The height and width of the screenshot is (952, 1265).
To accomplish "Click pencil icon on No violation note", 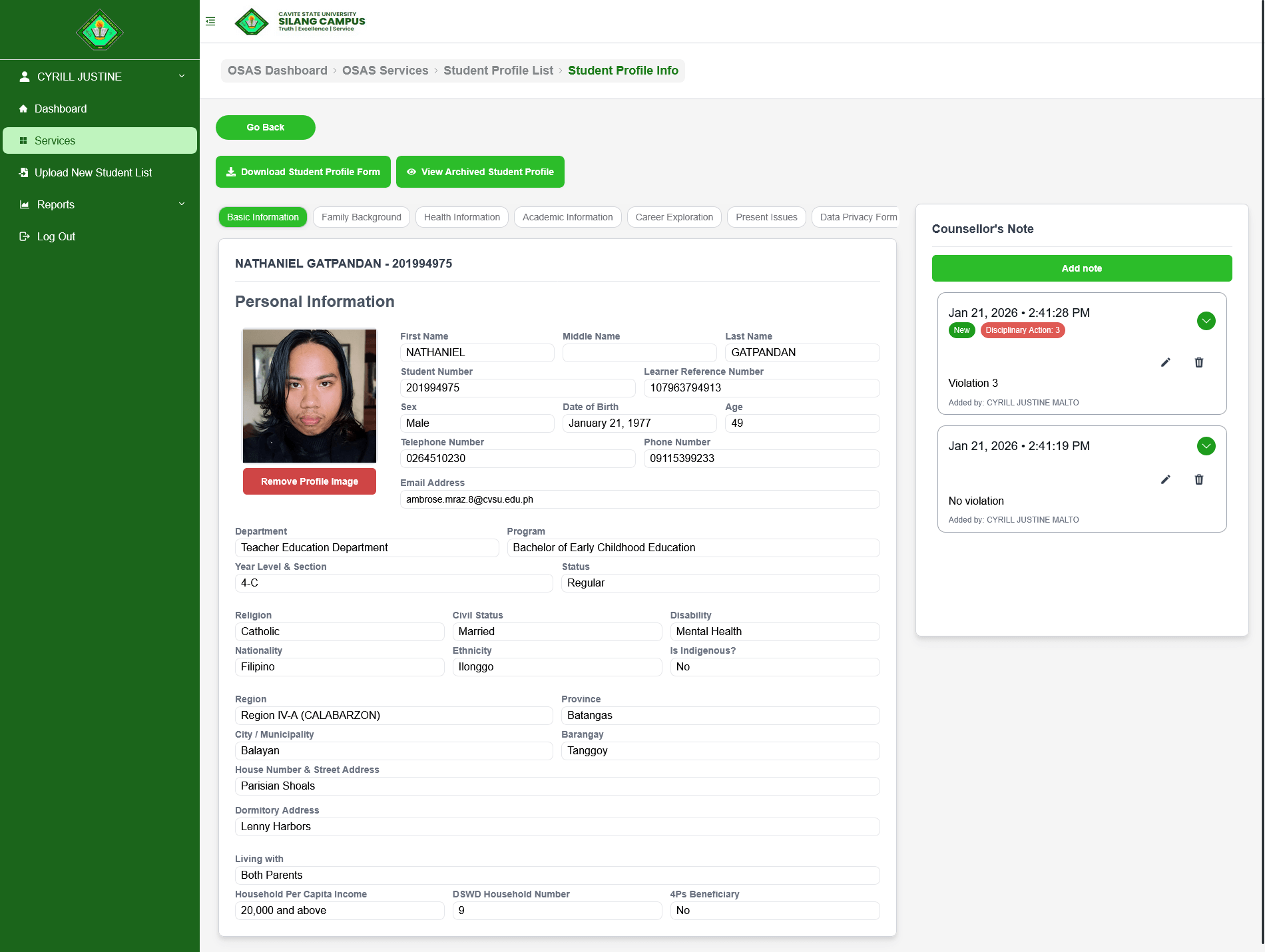I will tap(1165, 479).
